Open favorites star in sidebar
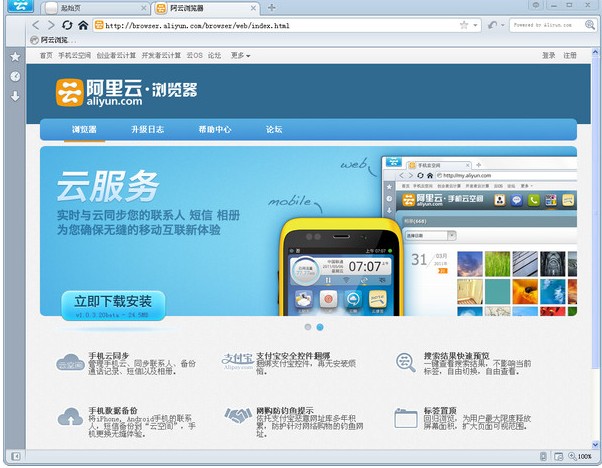This screenshot has height=468, width=602. [x=15, y=57]
